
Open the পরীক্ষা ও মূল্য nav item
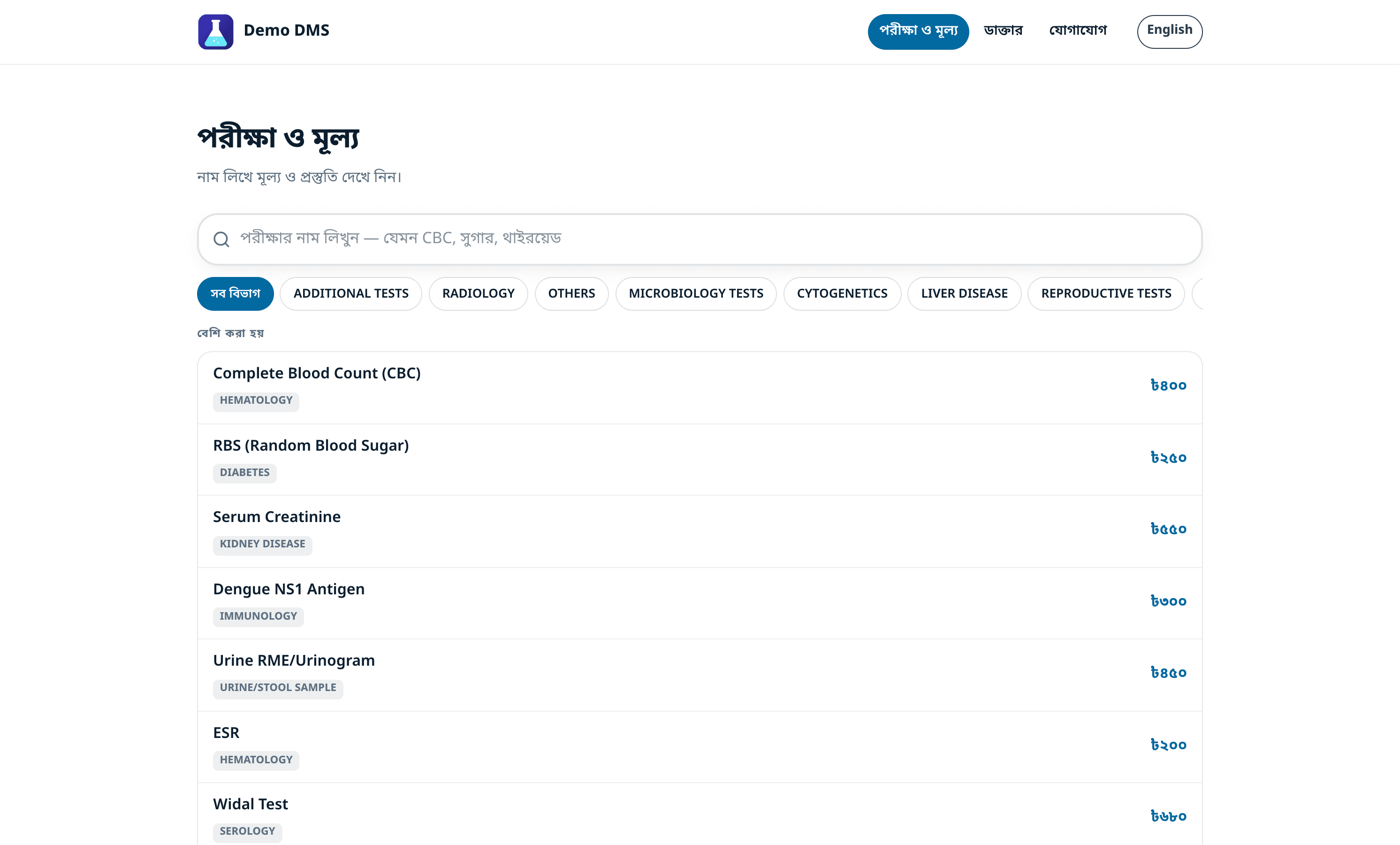pos(918,31)
